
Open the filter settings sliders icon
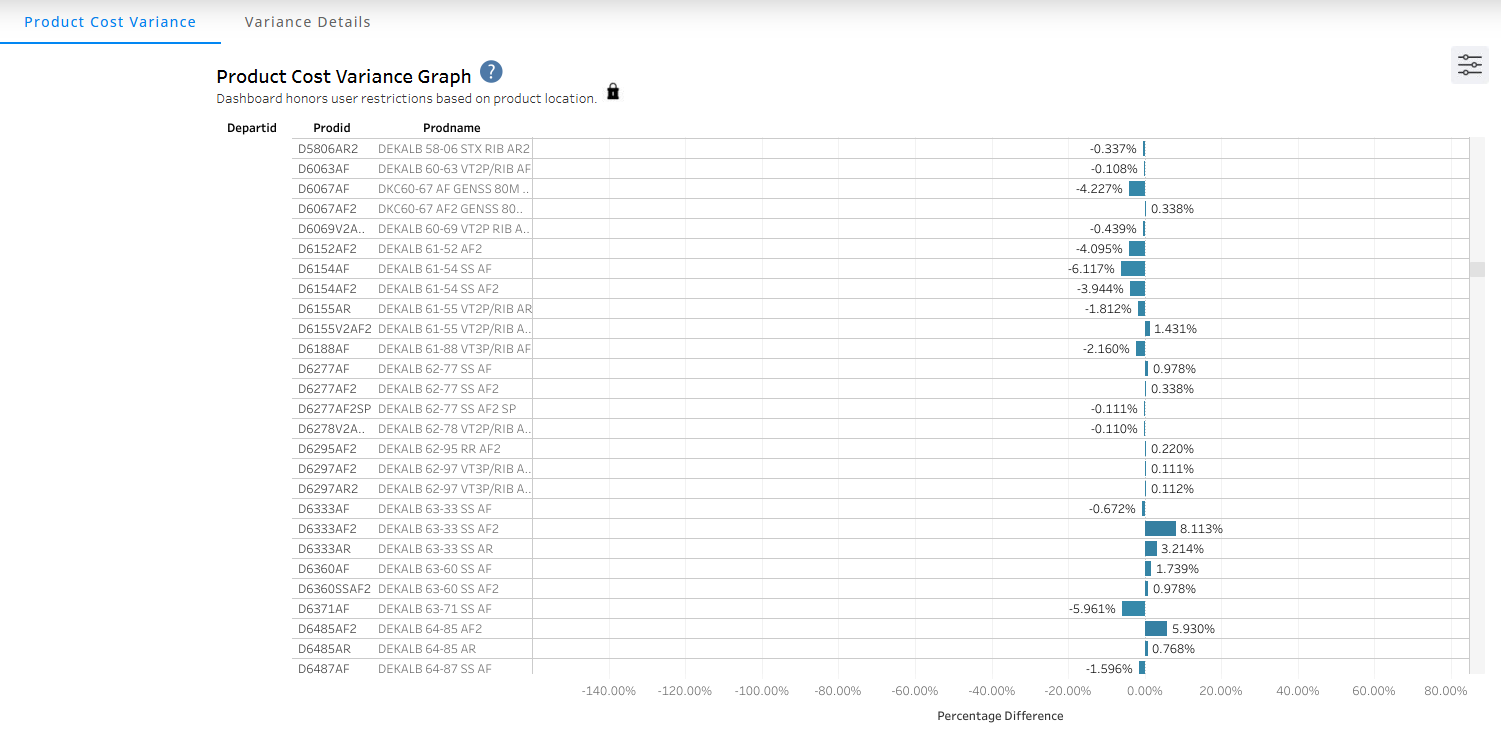coord(1470,65)
